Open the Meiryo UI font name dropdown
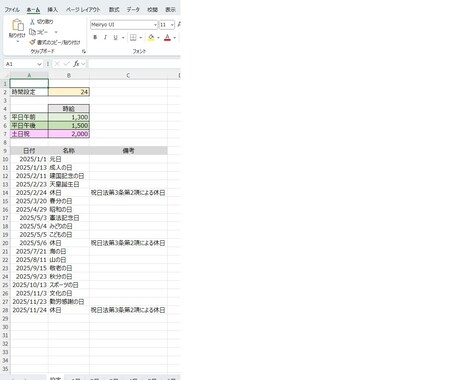The image size is (460, 380). pos(155,25)
